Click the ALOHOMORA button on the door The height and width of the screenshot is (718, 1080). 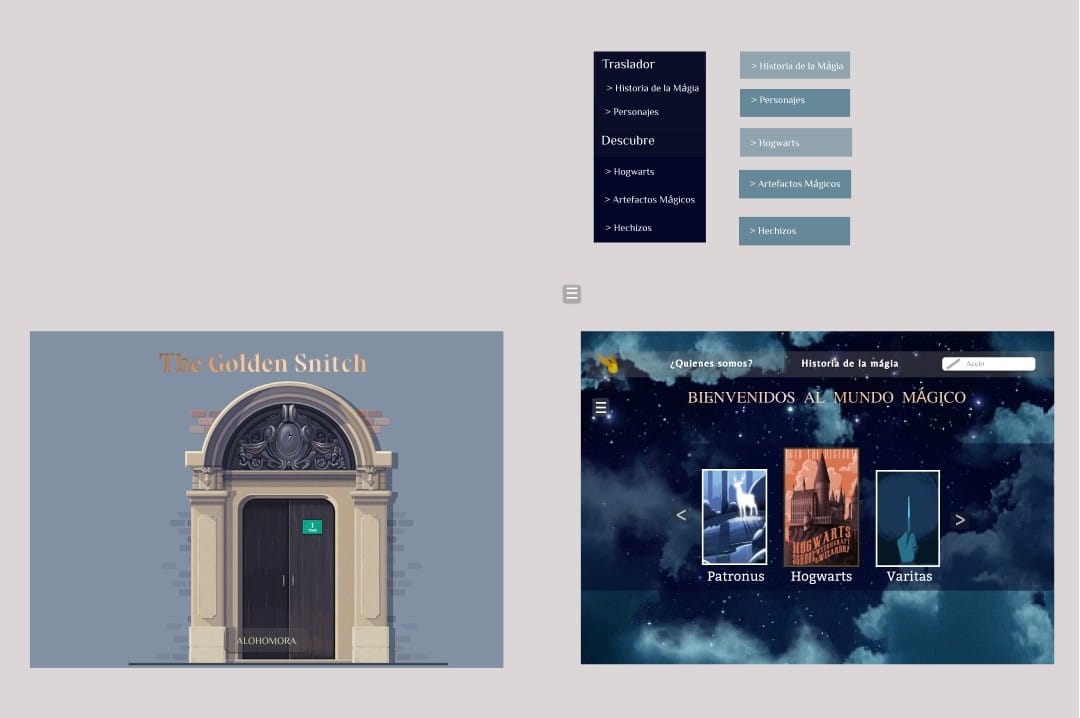point(267,641)
